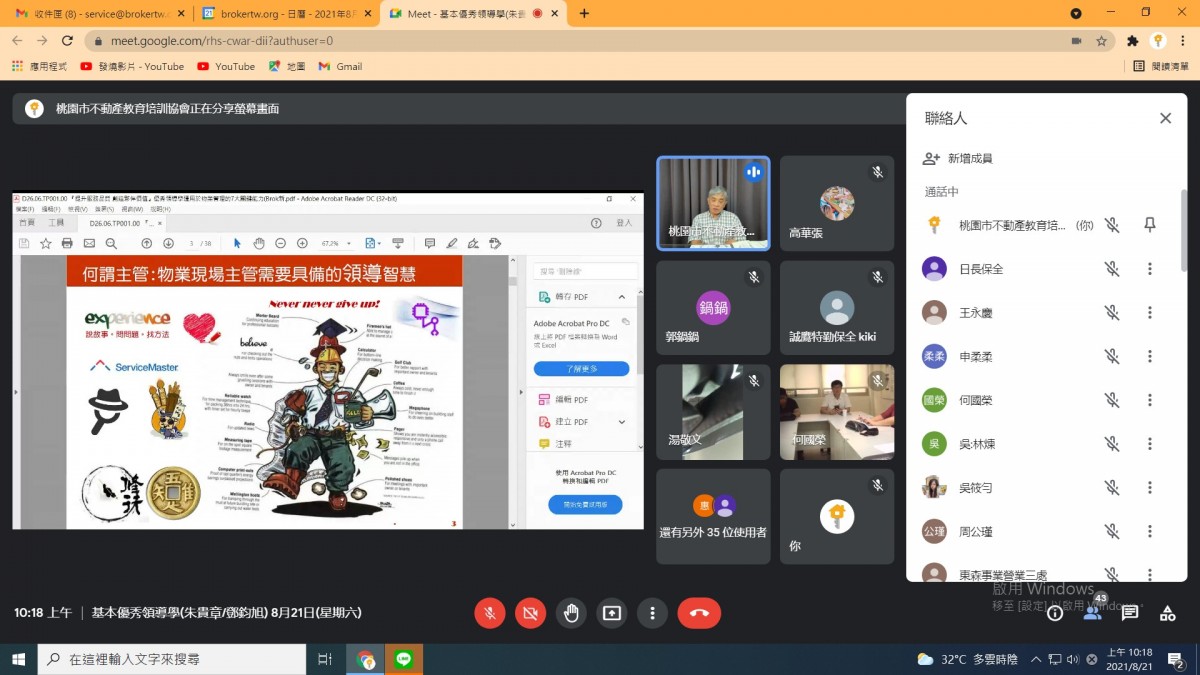Open the activities icon

pos(1167,613)
